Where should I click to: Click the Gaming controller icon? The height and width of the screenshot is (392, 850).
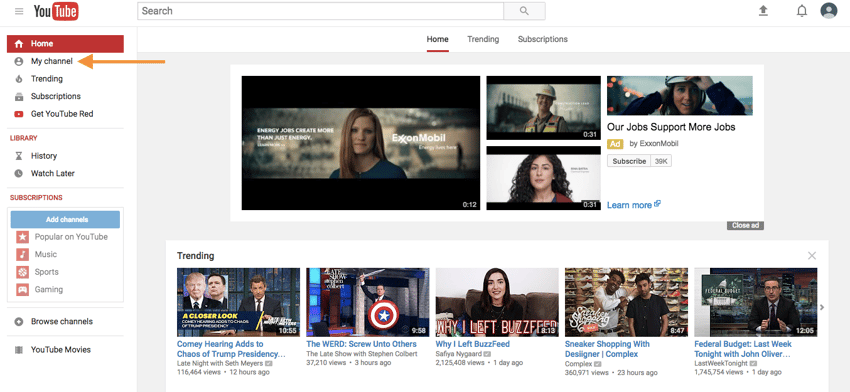pos(23,290)
